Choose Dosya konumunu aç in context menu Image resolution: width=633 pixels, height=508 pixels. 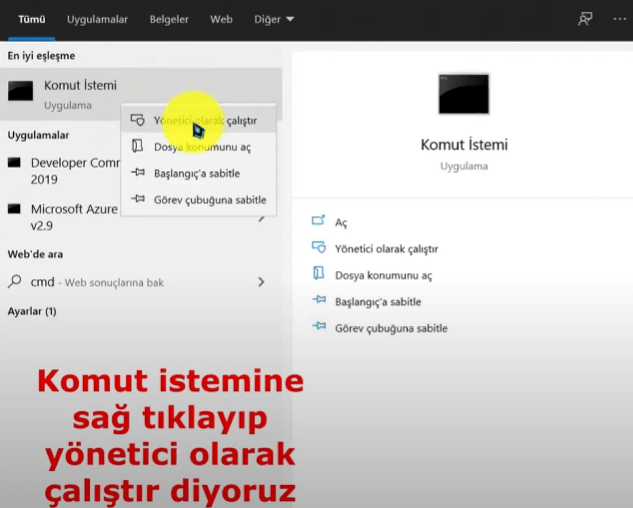199,147
